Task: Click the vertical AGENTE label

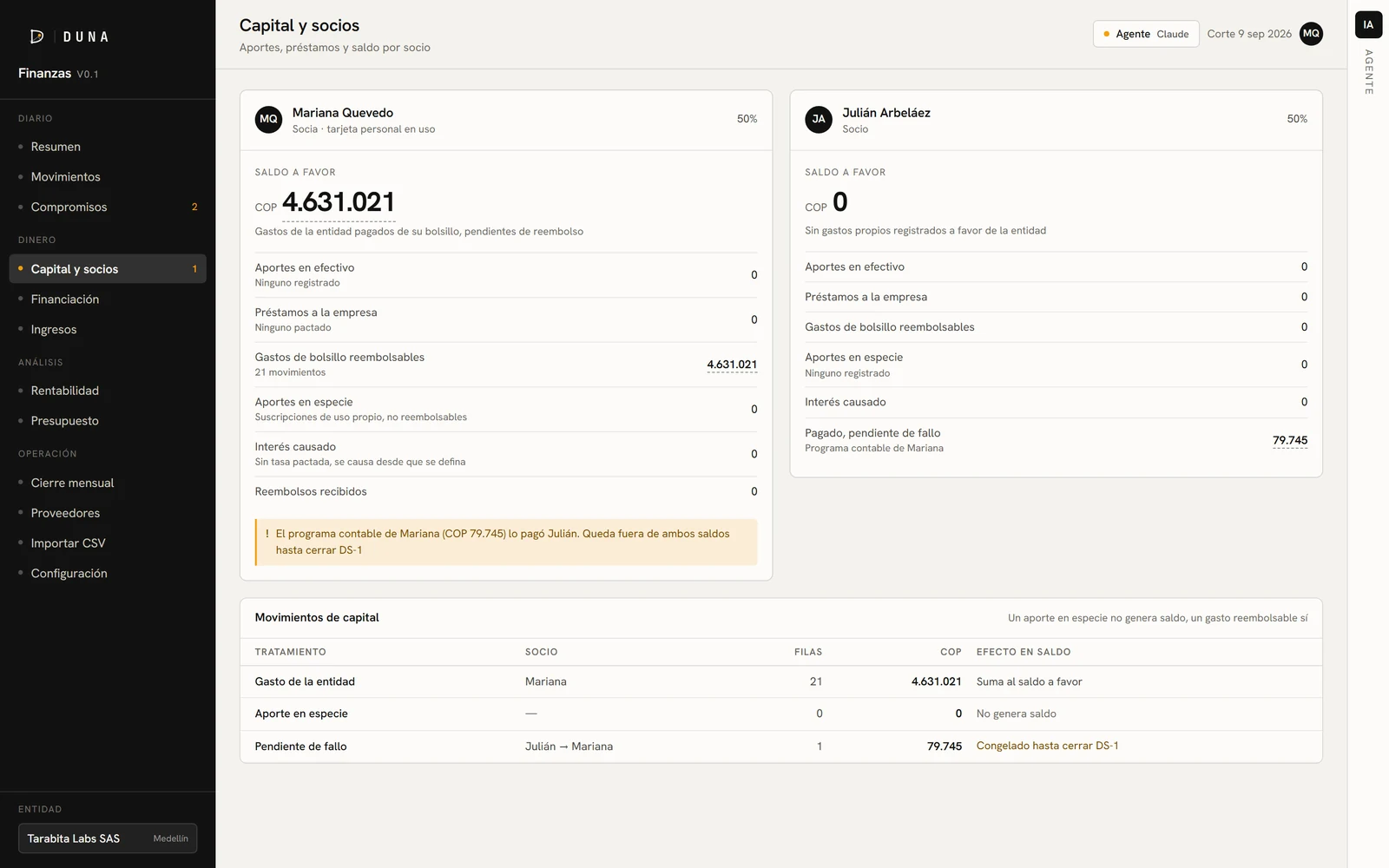Action: point(1368,72)
